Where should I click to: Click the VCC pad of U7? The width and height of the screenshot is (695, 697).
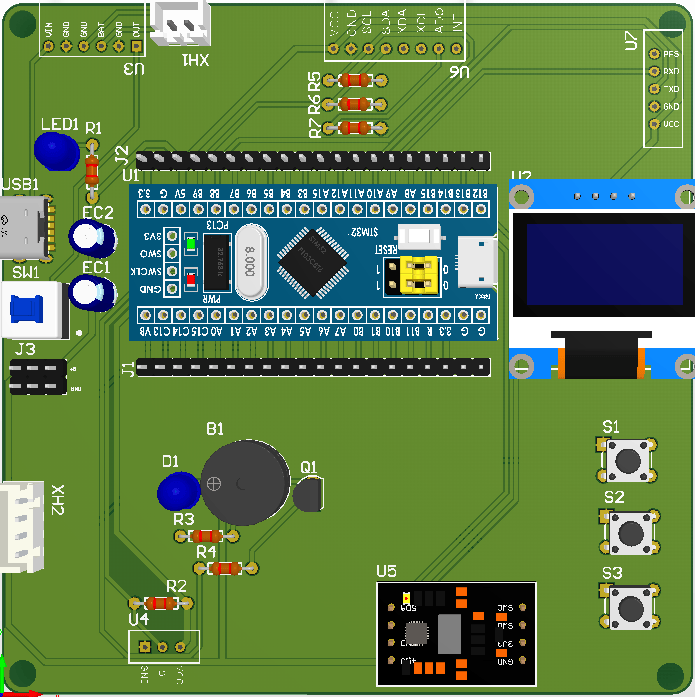coord(654,124)
